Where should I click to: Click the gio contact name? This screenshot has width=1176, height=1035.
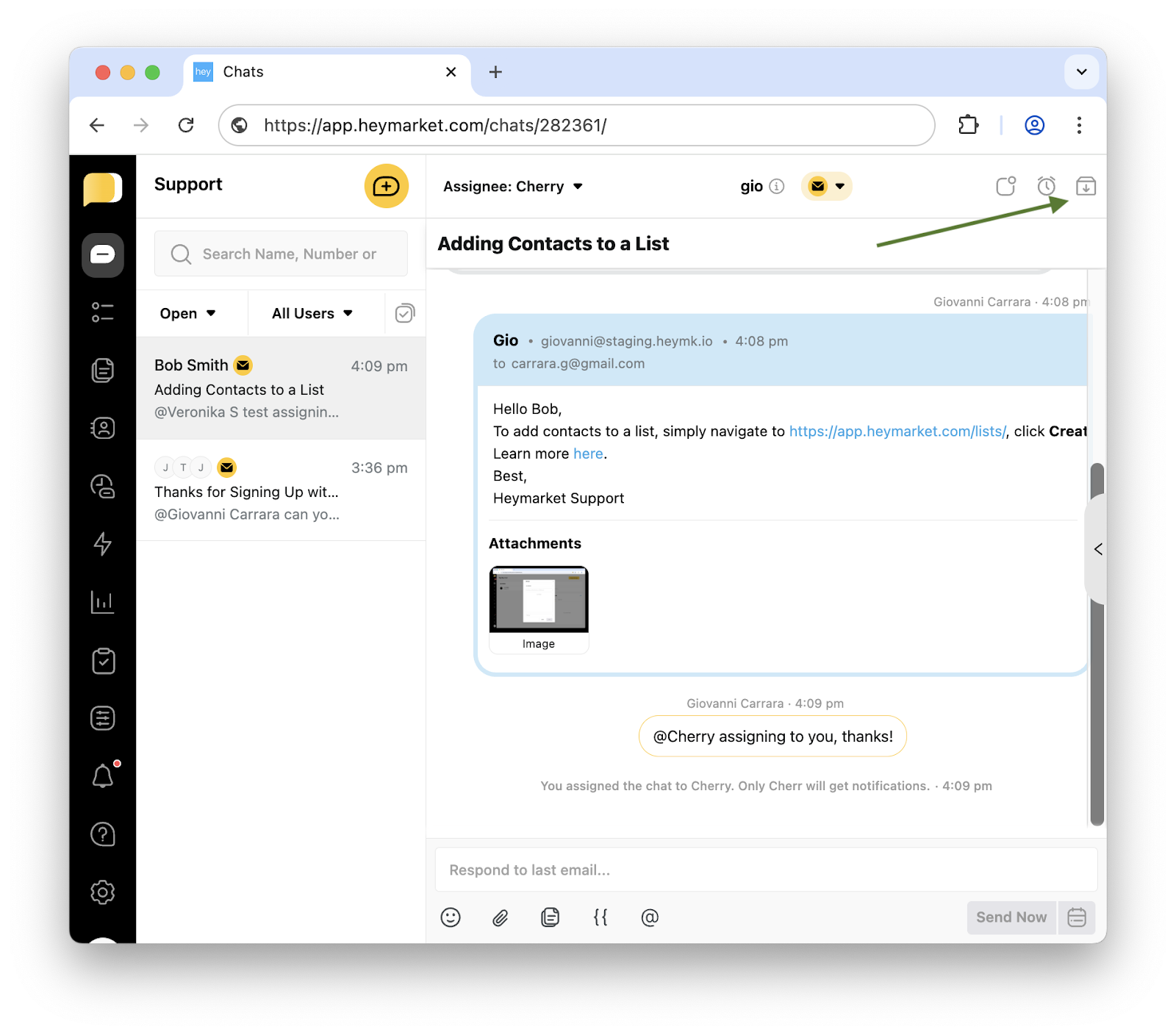tap(751, 187)
